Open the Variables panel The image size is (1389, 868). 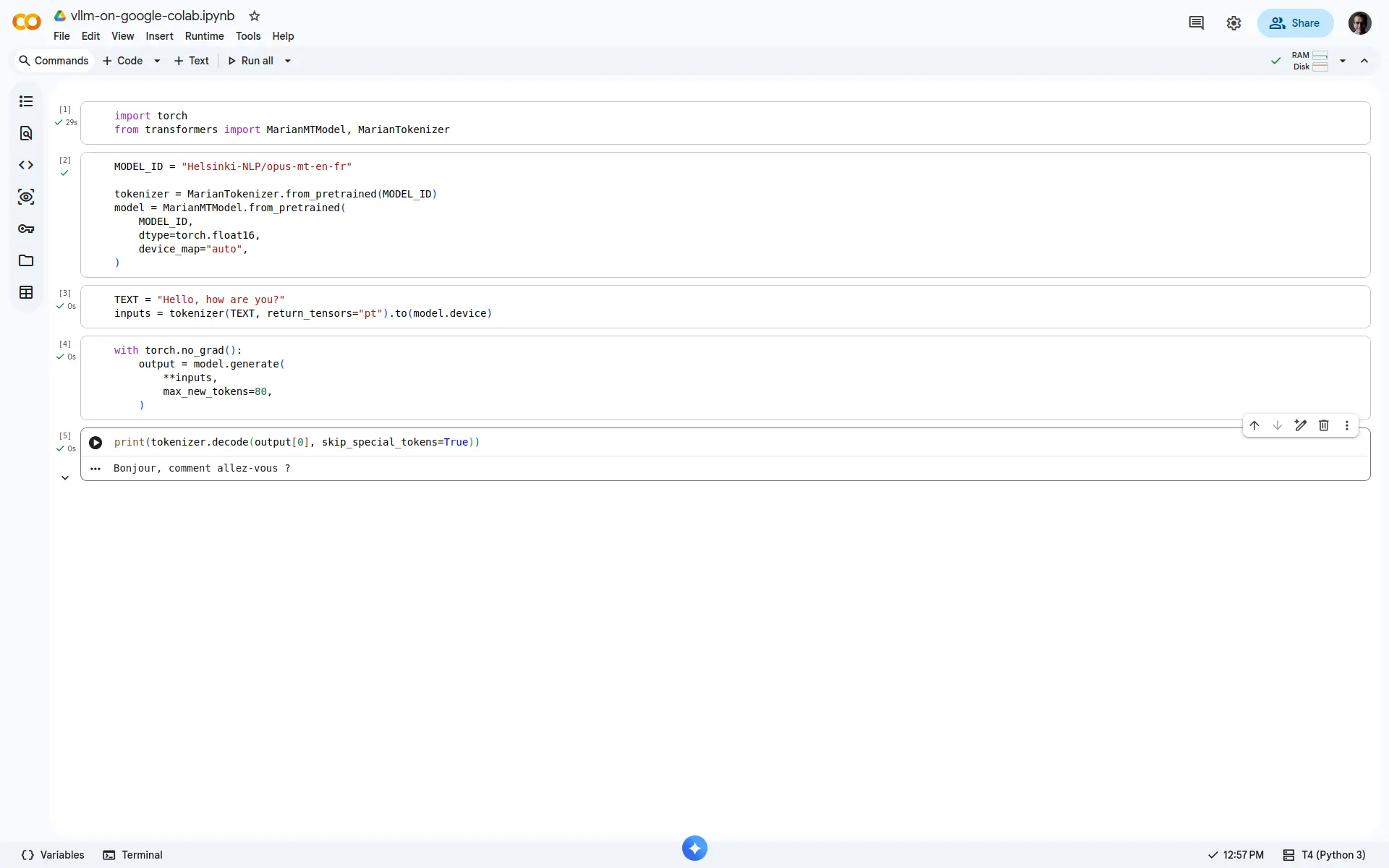(x=53, y=855)
